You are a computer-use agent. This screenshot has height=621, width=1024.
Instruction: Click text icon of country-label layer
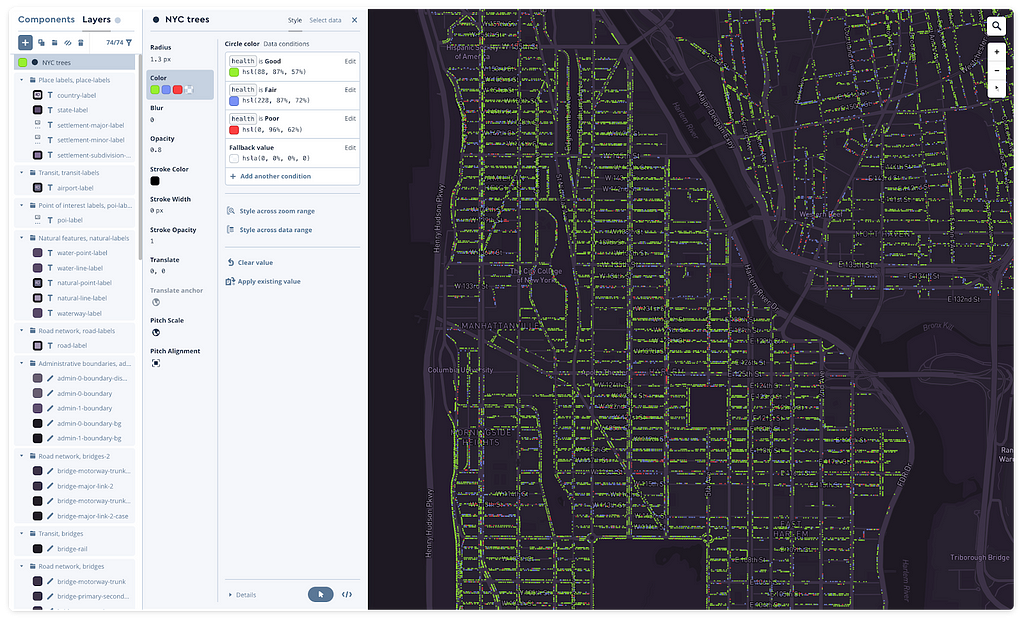(x=50, y=95)
